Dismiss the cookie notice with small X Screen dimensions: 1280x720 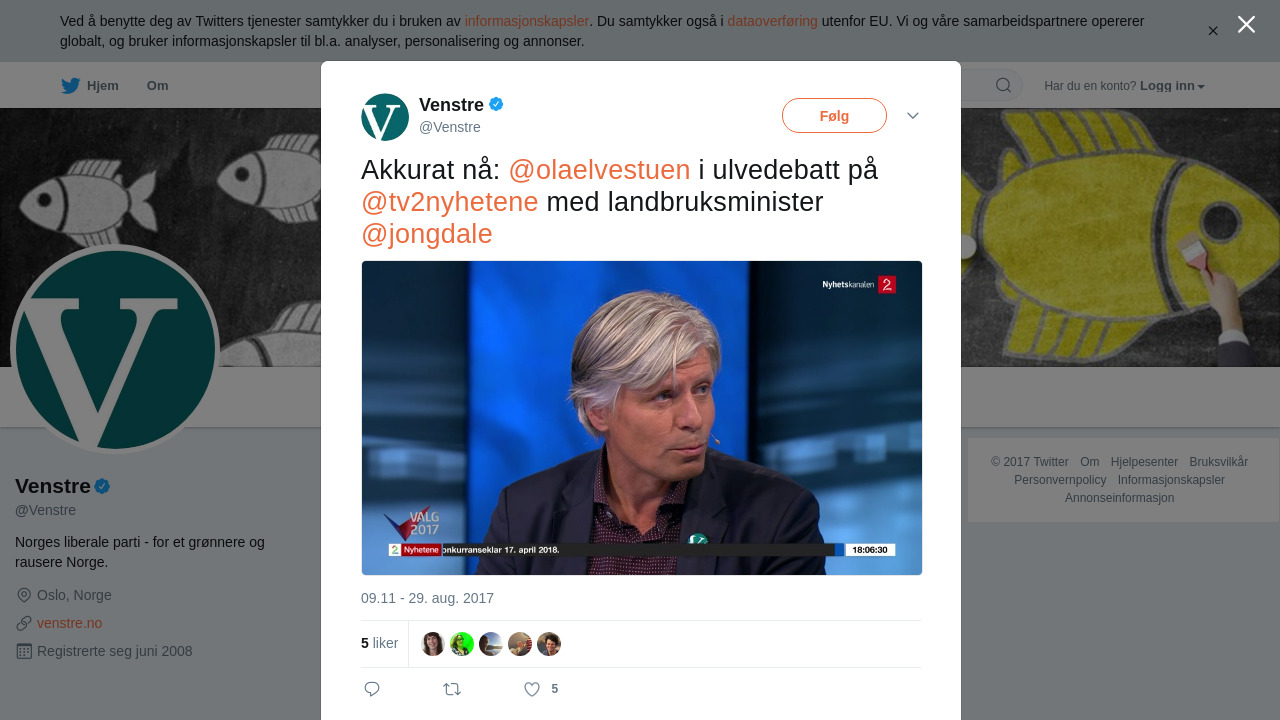1213,31
